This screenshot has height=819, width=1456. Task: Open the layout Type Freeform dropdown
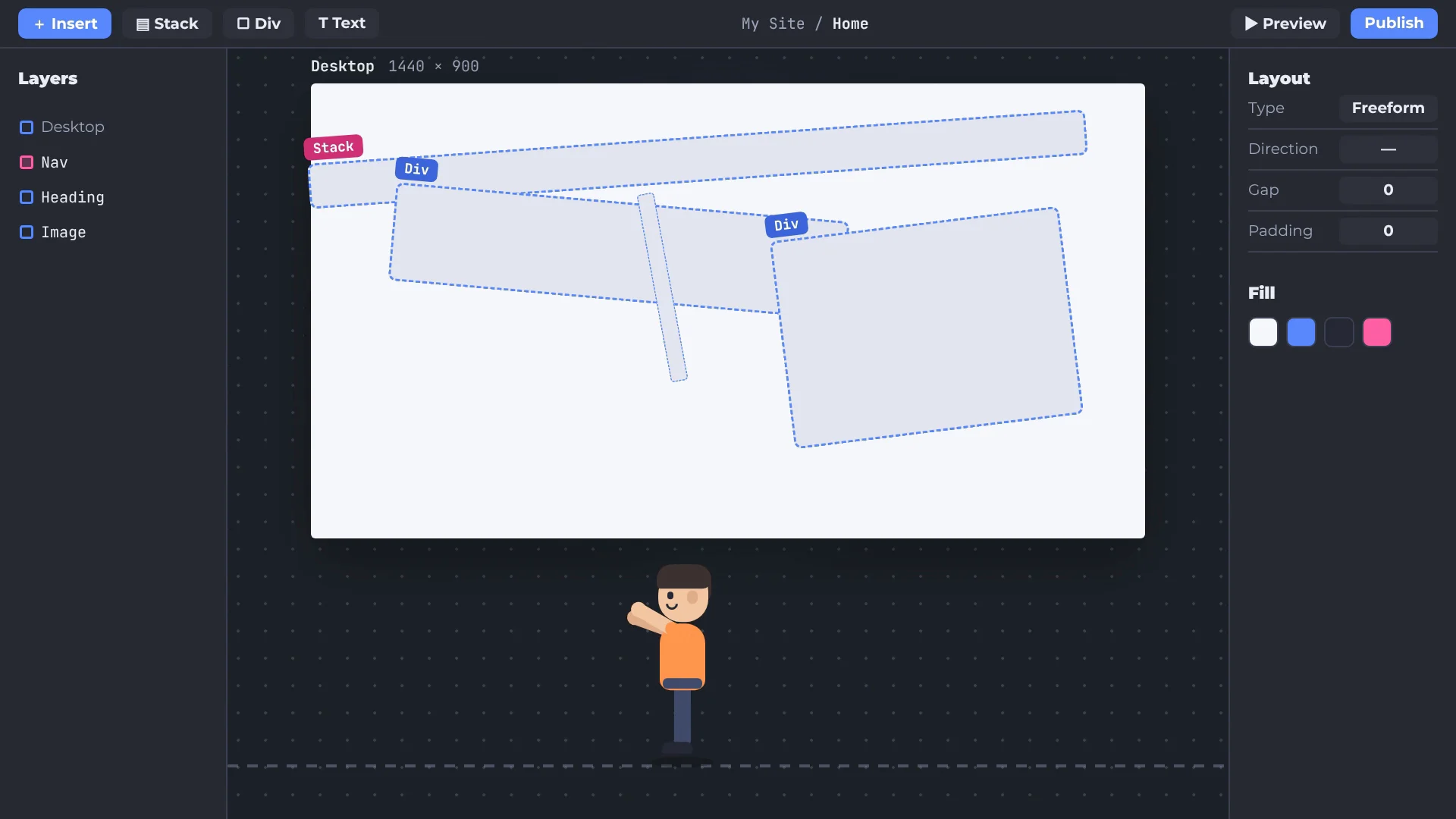click(1388, 108)
